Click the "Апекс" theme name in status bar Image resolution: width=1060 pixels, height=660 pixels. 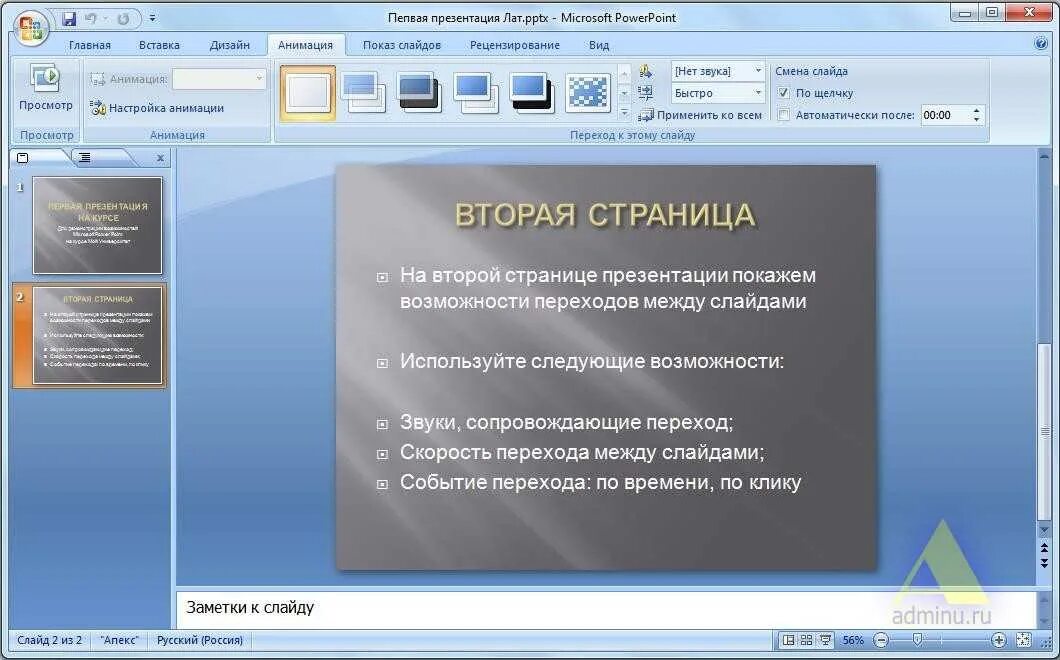pyautogui.click(x=119, y=640)
